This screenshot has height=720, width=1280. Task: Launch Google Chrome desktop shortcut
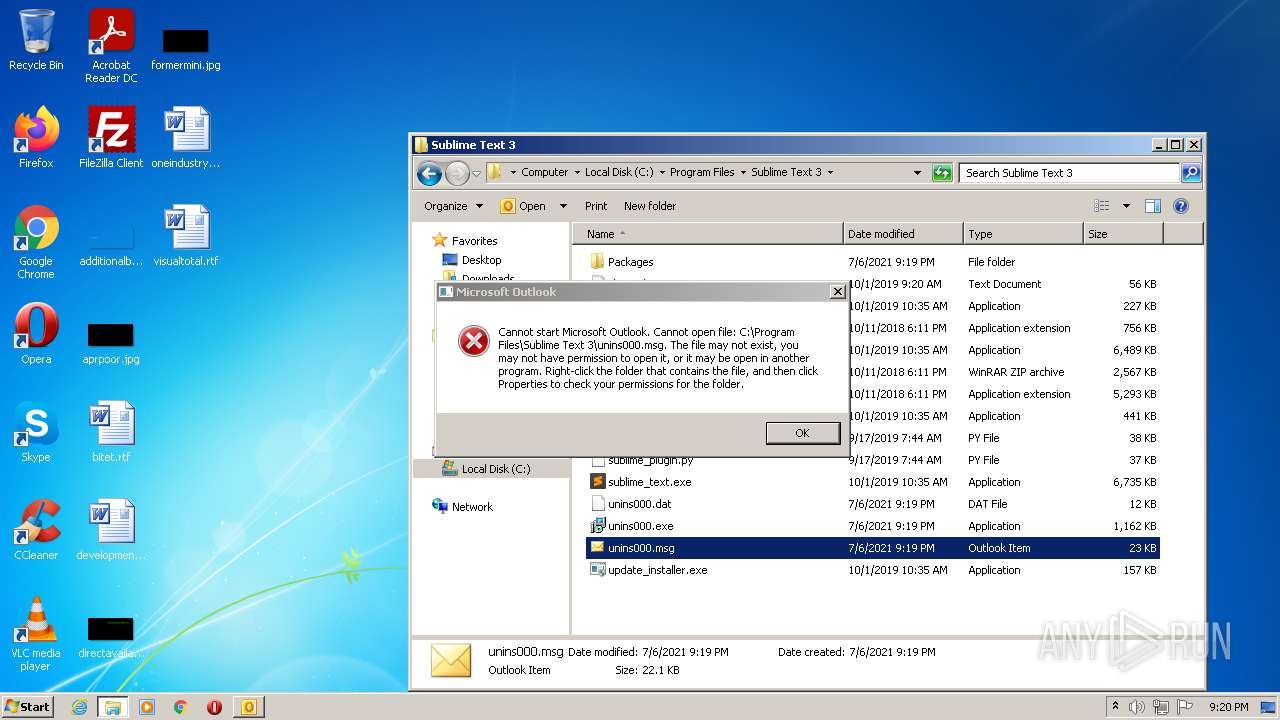(36, 242)
